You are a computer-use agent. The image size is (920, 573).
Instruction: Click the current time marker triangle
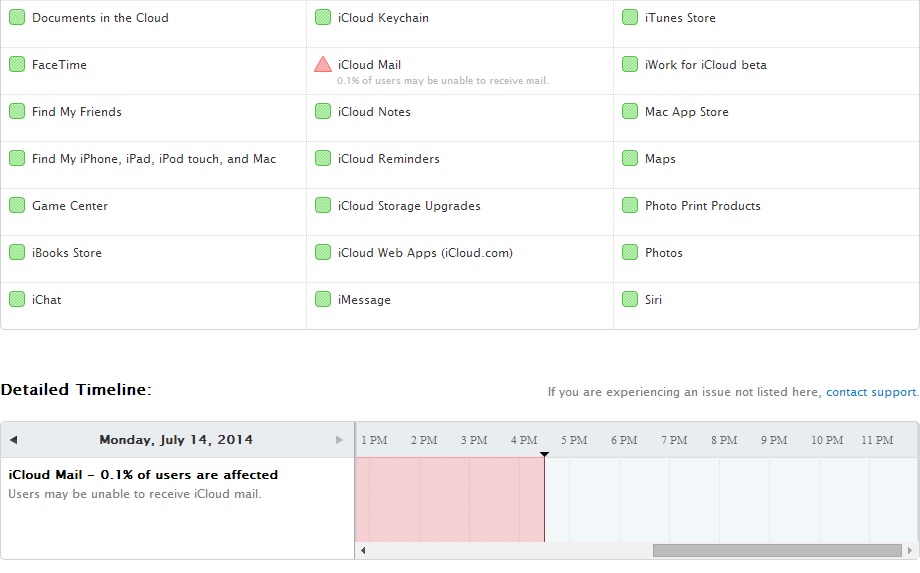click(x=544, y=455)
